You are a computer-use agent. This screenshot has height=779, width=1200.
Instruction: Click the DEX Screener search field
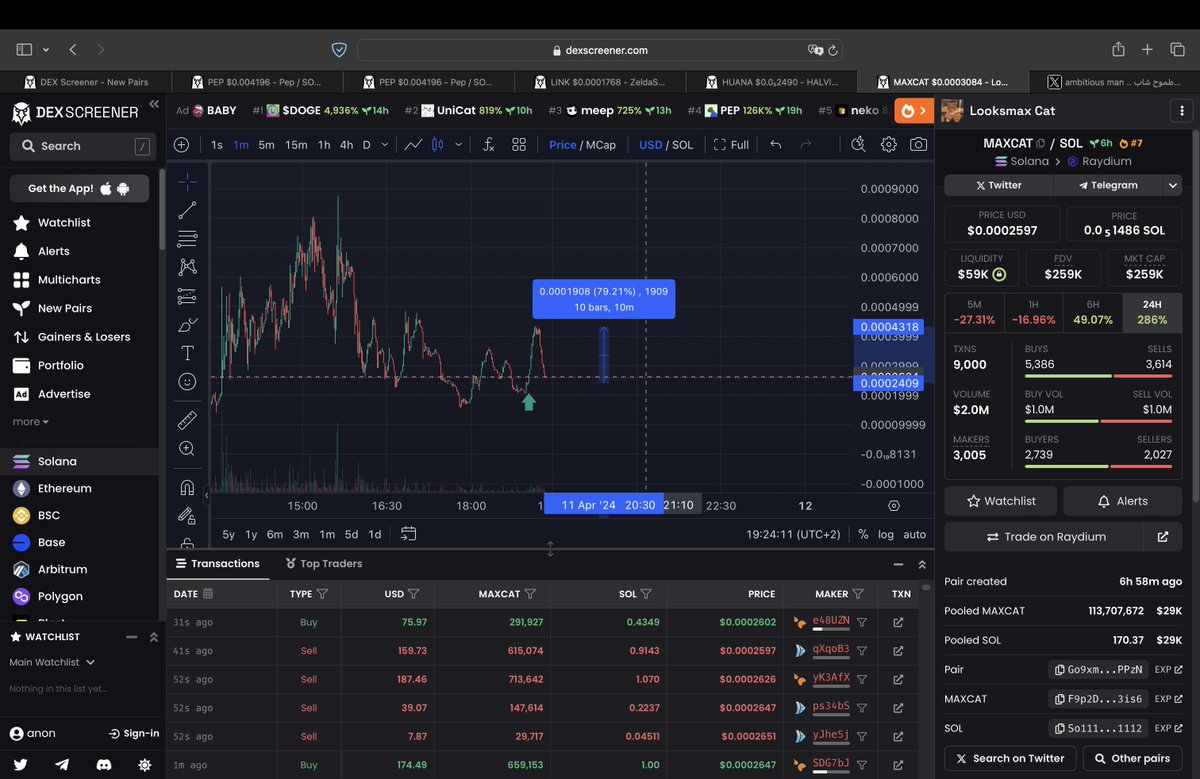click(x=82, y=146)
